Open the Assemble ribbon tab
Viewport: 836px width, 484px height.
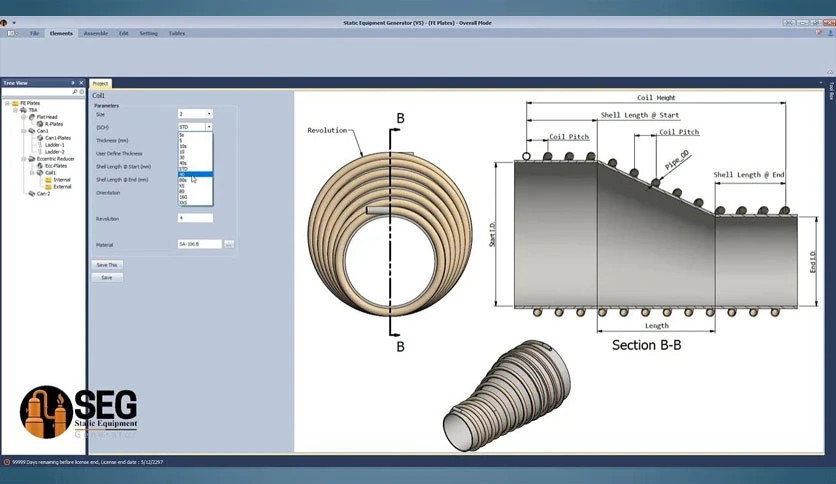96,33
